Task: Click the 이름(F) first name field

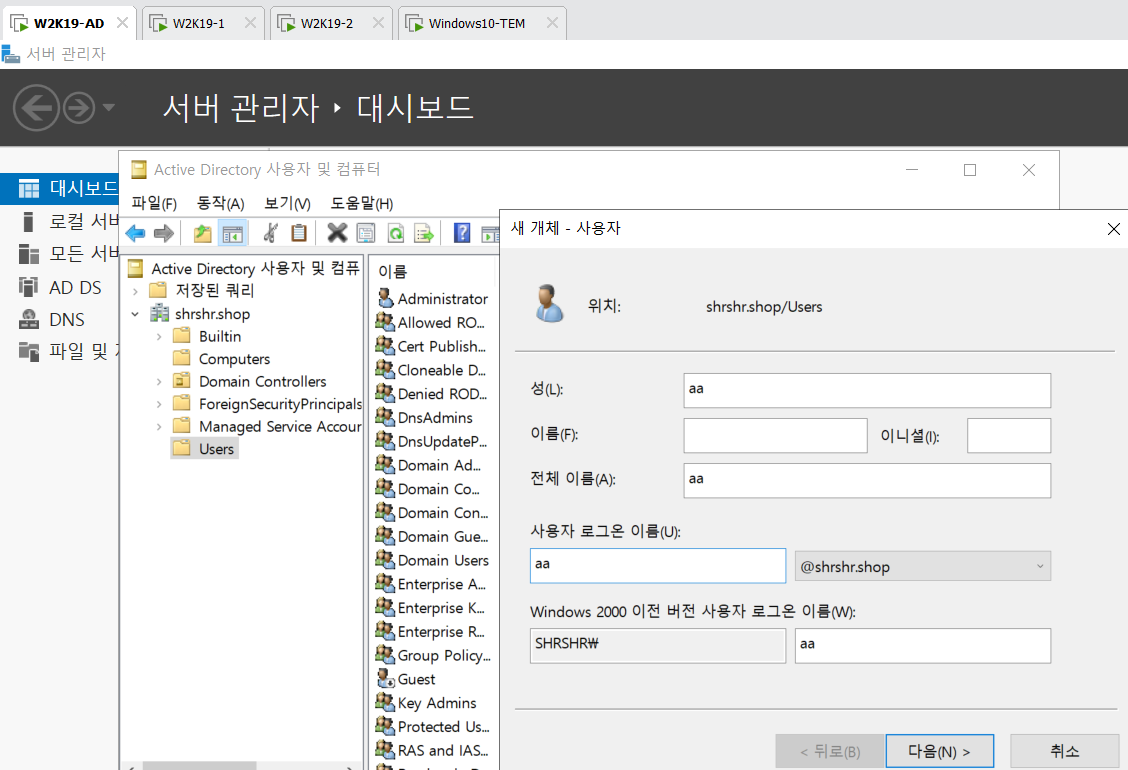Action: 776,435
